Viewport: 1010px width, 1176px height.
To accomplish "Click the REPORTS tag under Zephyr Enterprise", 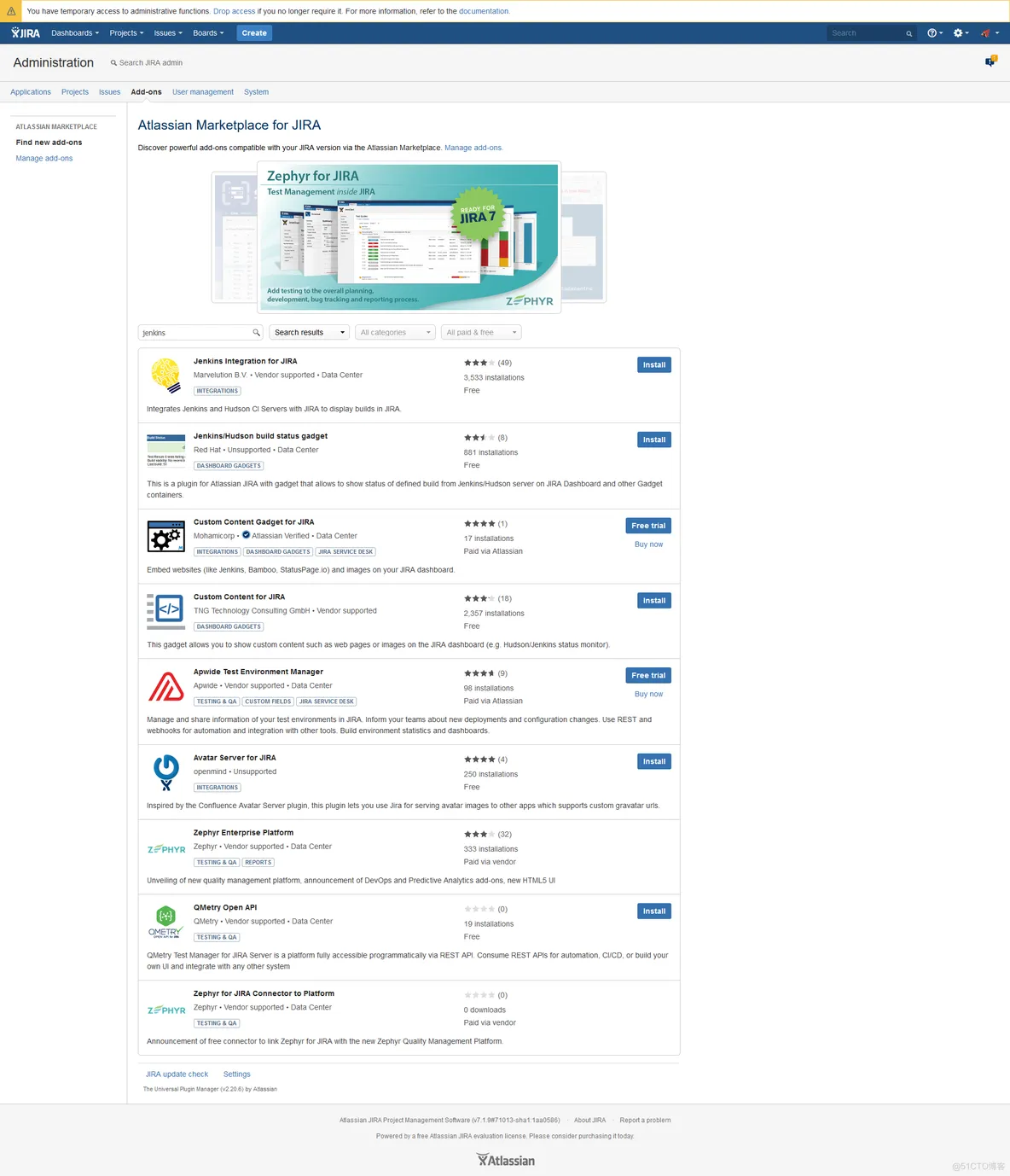I will pyautogui.click(x=258, y=862).
